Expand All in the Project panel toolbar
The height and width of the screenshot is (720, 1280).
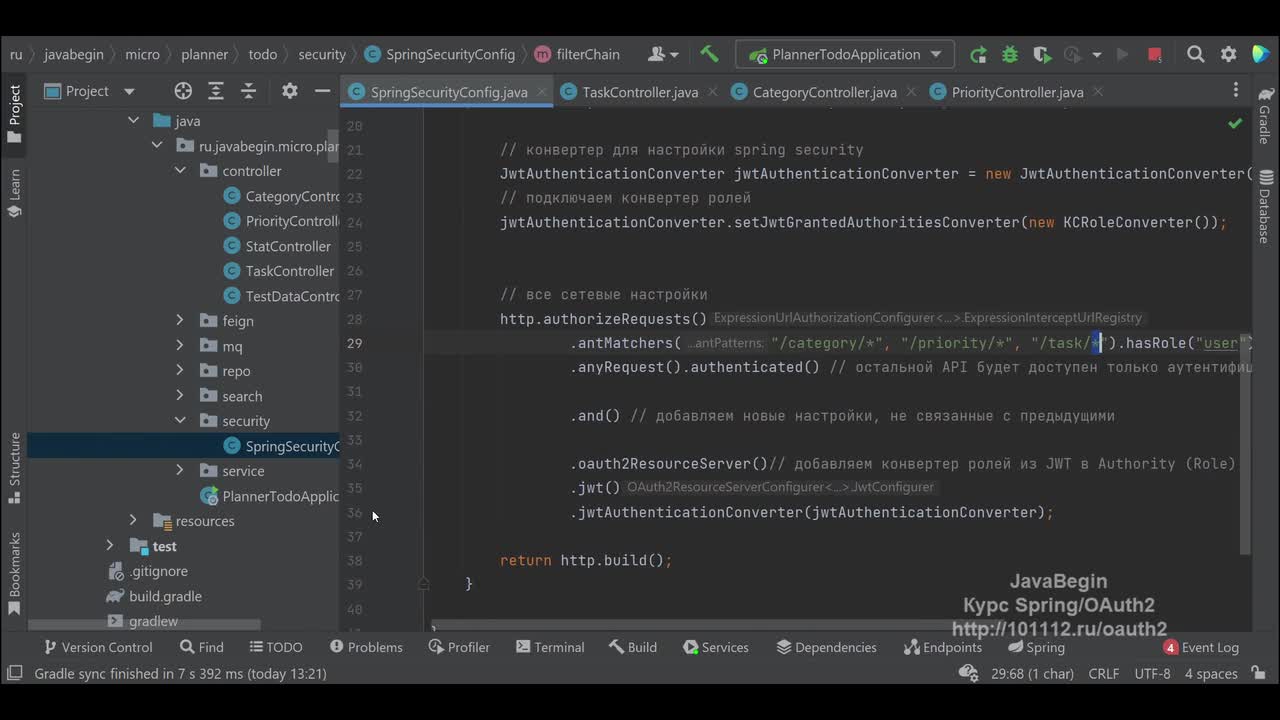(x=216, y=91)
